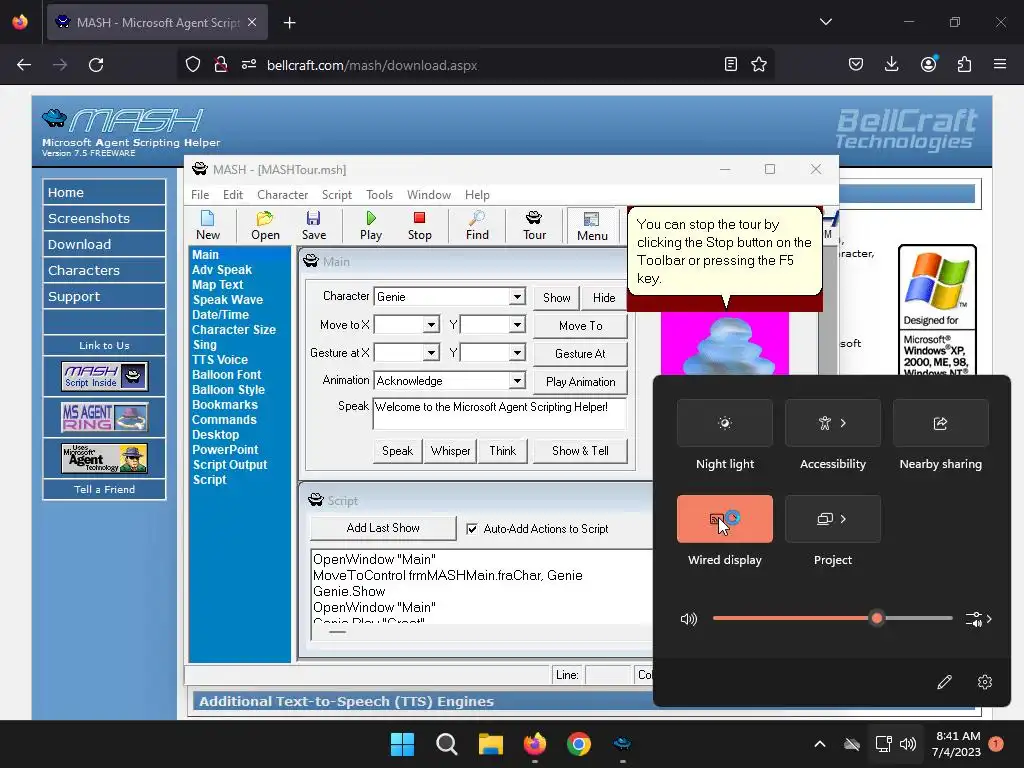The width and height of the screenshot is (1024, 768).
Task: Click the Find magnifier toolbar icon
Action: pyautogui.click(x=477, y=225)
